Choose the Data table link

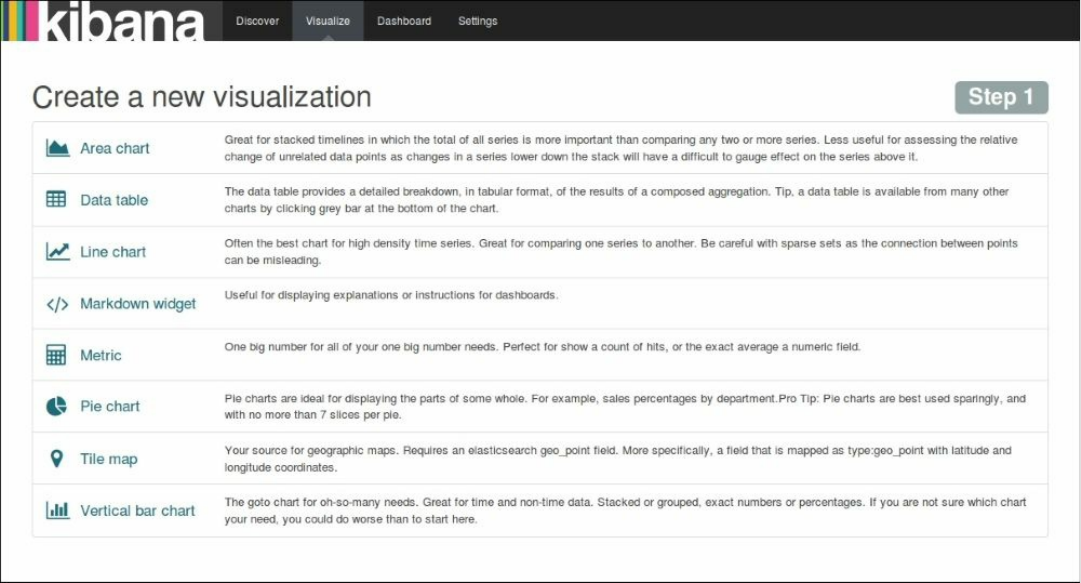click(x=114, y=200)
